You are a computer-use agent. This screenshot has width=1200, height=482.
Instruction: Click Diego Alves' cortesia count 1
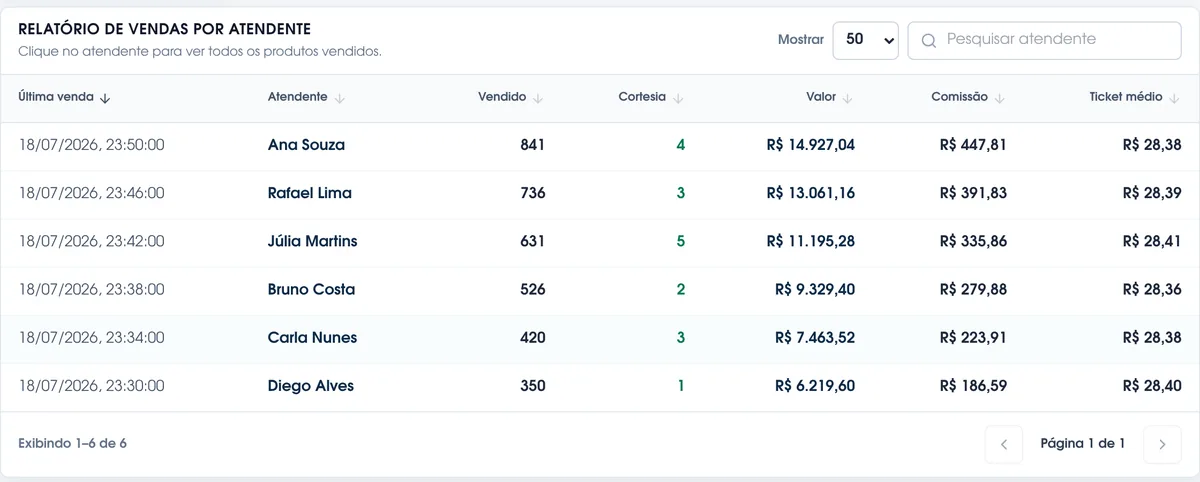[x=681, y=386]
